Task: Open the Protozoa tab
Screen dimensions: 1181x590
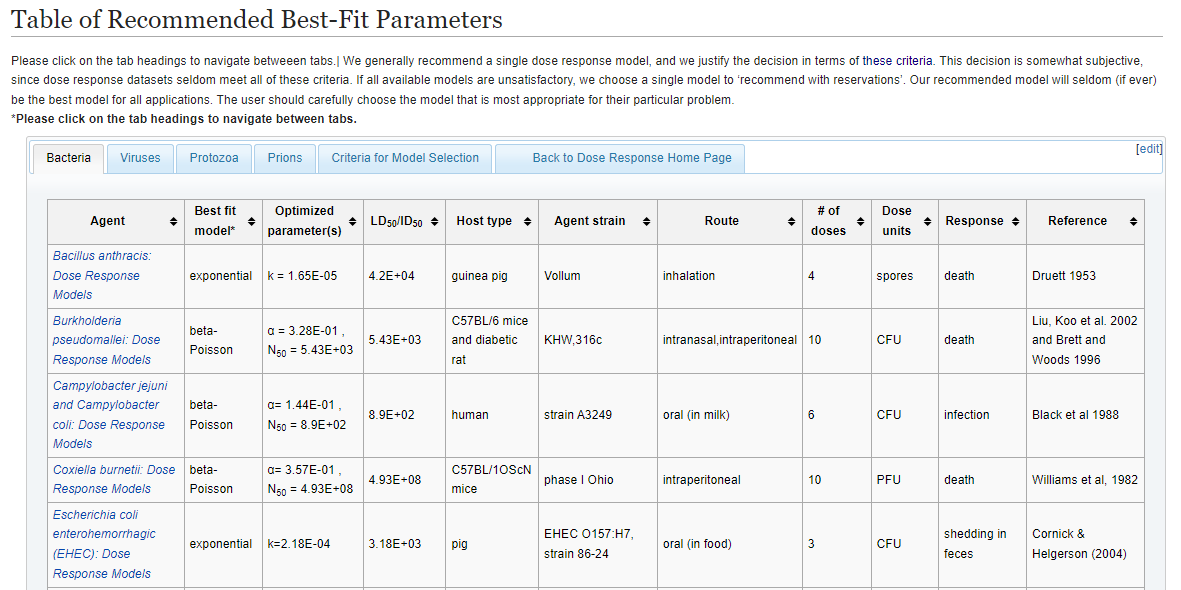Action: [x=214, y=158]
